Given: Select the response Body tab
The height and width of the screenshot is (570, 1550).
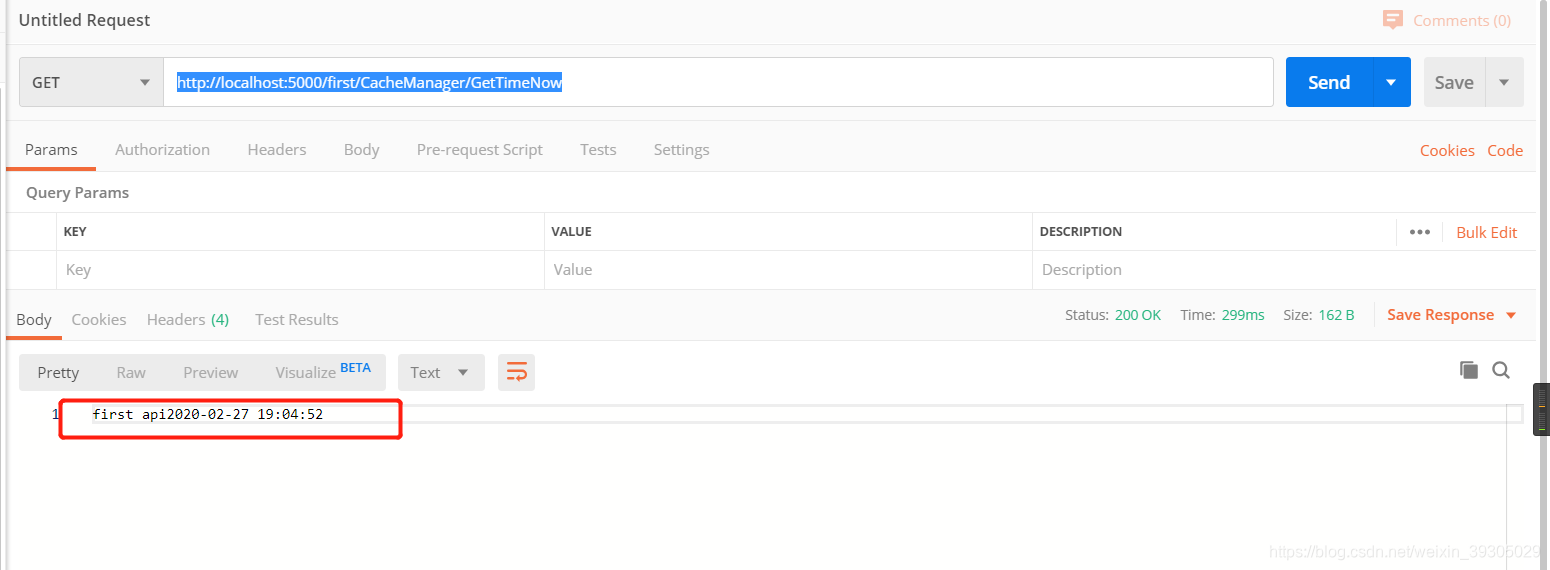Looking at the screenshot, I should tap(34, 320).
